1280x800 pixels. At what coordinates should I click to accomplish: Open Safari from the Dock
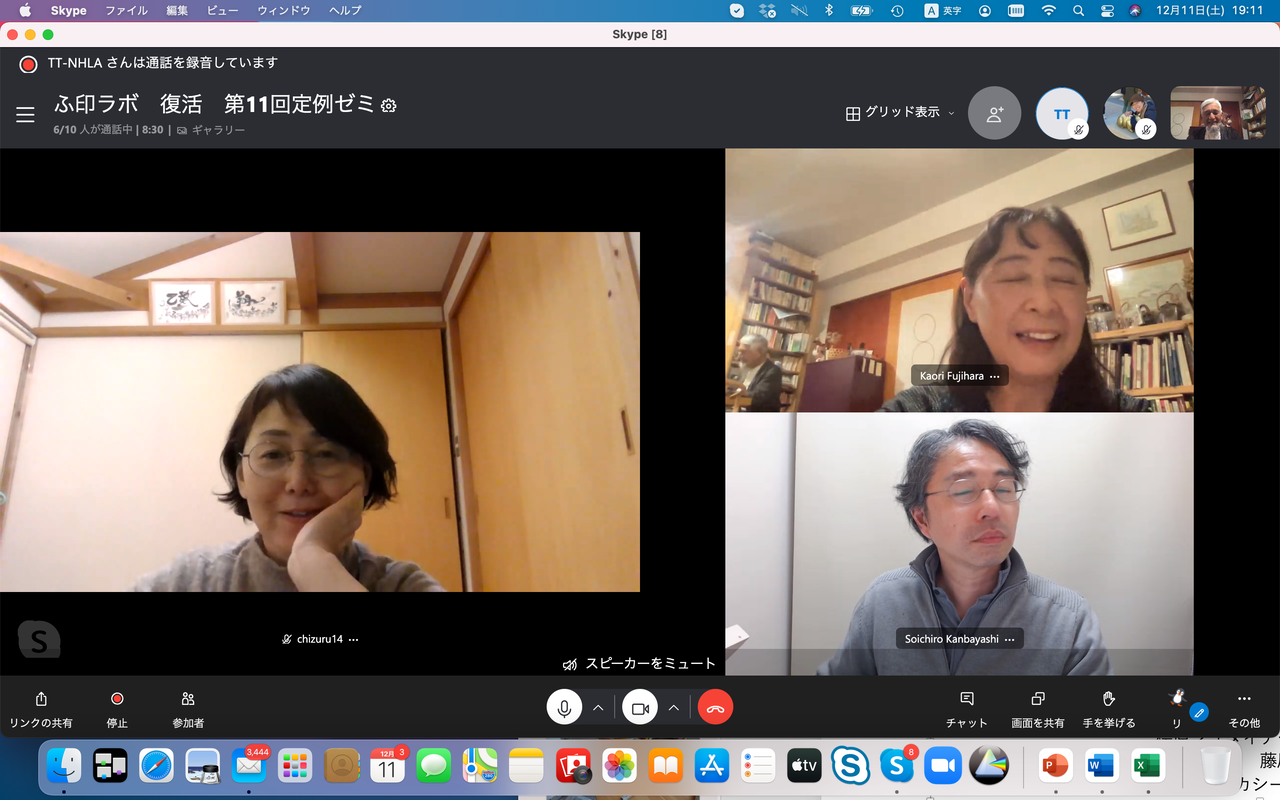(x=157, y=766)
